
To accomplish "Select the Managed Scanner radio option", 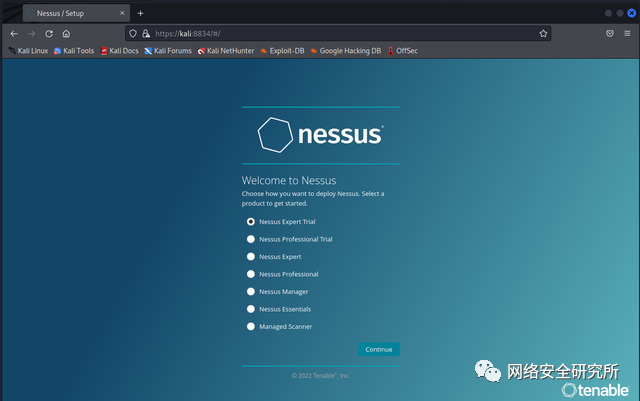I will 251,326.
